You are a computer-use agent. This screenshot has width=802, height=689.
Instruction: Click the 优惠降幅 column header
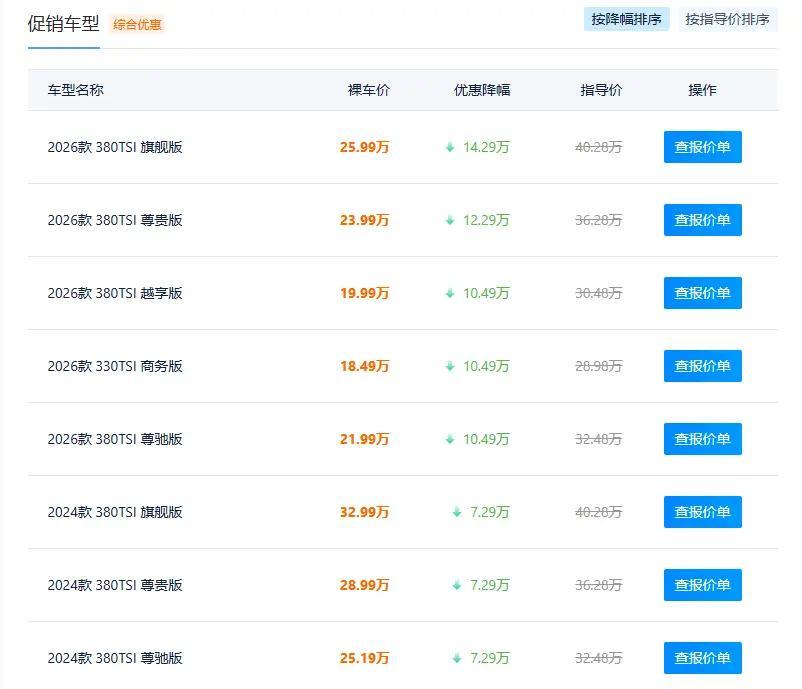[x=482, y=90]
